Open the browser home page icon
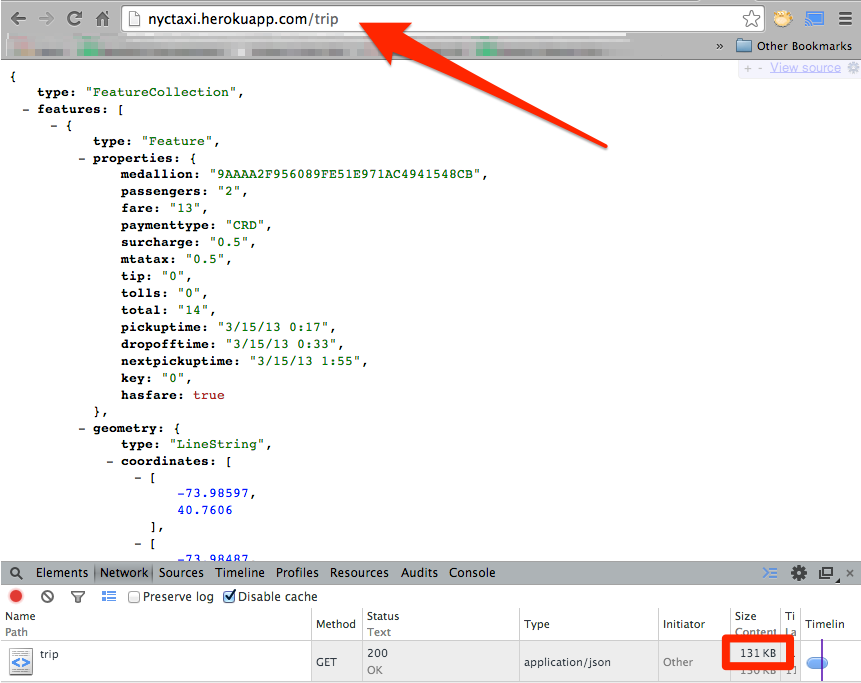 pos(102,19)
